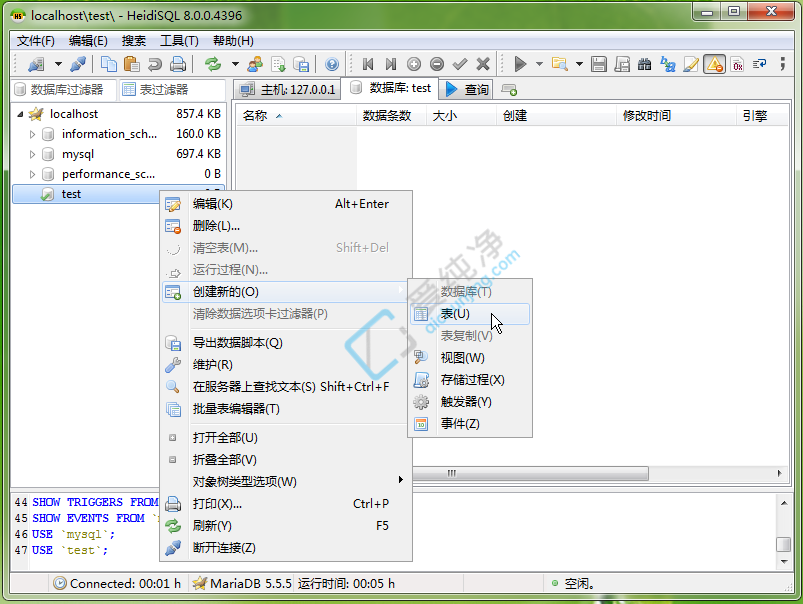The width and height of the screenshot is (803, 604).
Task: Click the binoculars find text icon
Action: [x=645, y=64]
